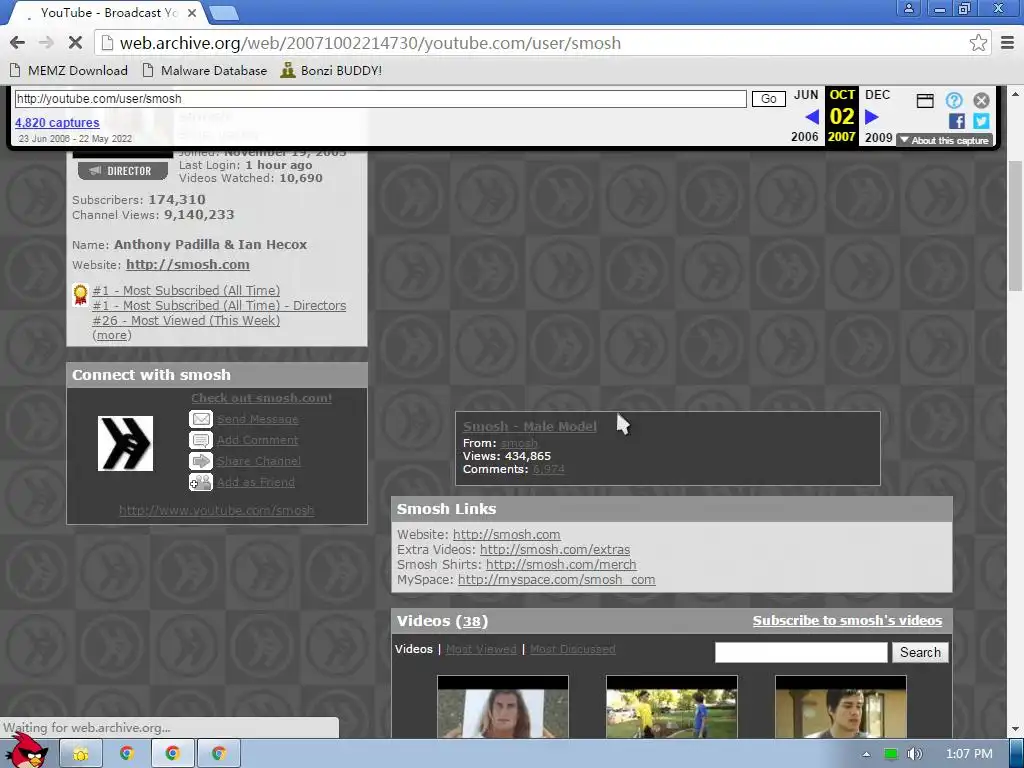Share capture on Twitter

981,121
